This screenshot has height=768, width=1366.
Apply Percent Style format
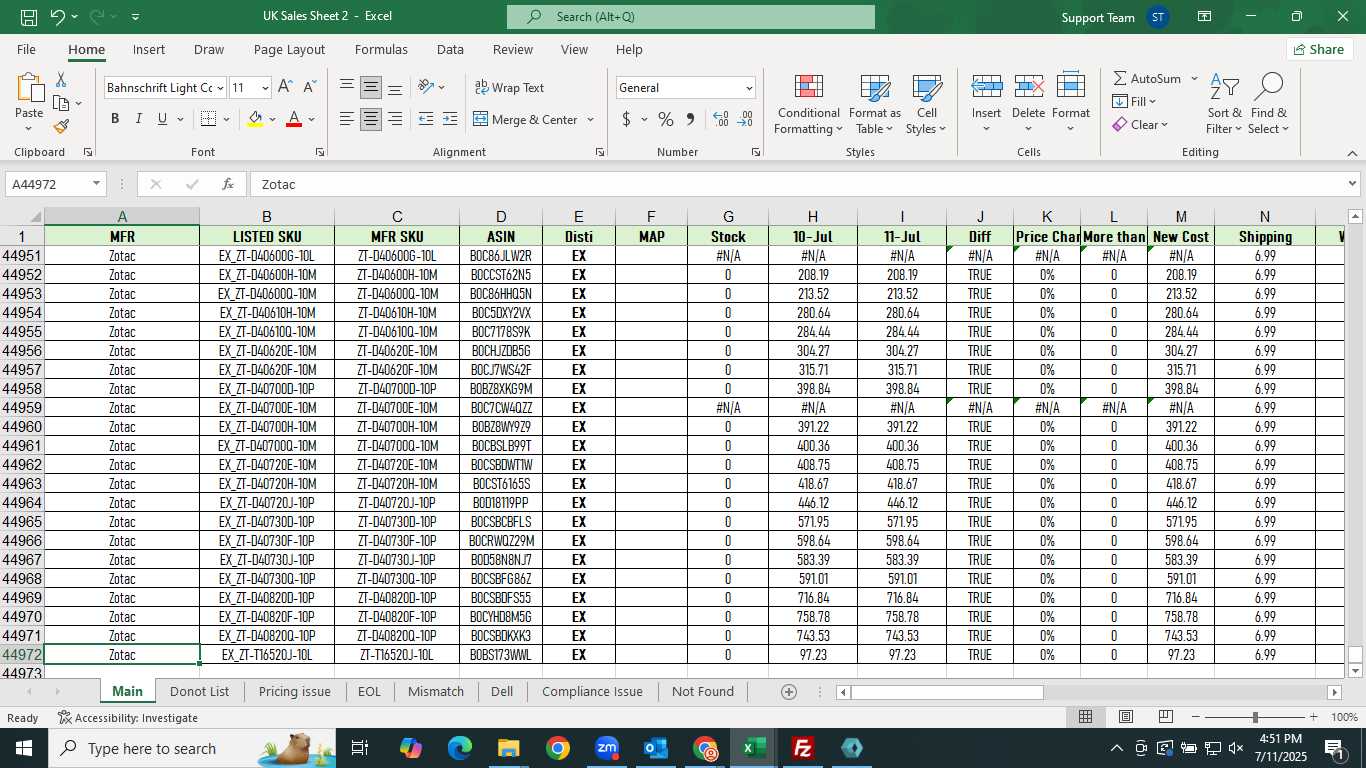click(x=666, y=119)
